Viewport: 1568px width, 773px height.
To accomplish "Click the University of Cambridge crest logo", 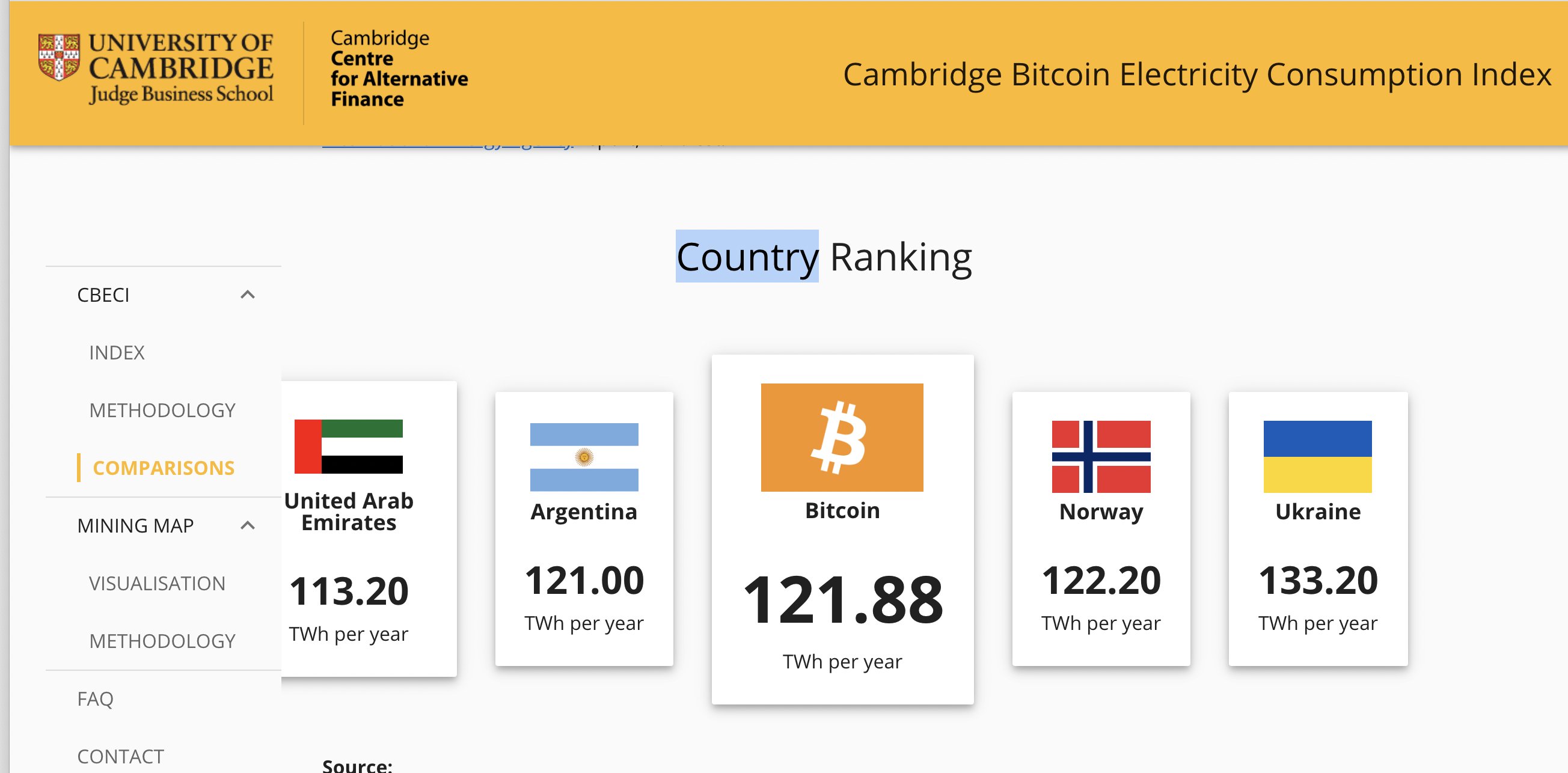I will tap(58, 57).
